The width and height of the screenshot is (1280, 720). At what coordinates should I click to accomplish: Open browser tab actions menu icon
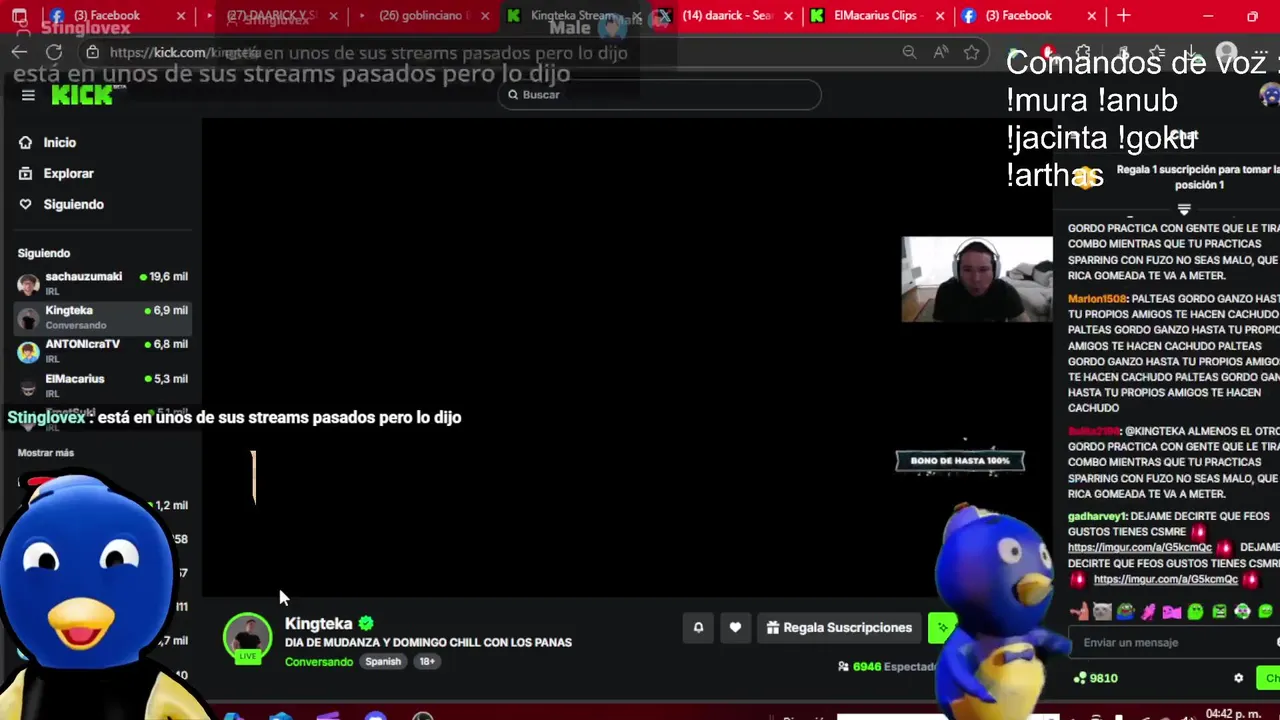point(19,16)
